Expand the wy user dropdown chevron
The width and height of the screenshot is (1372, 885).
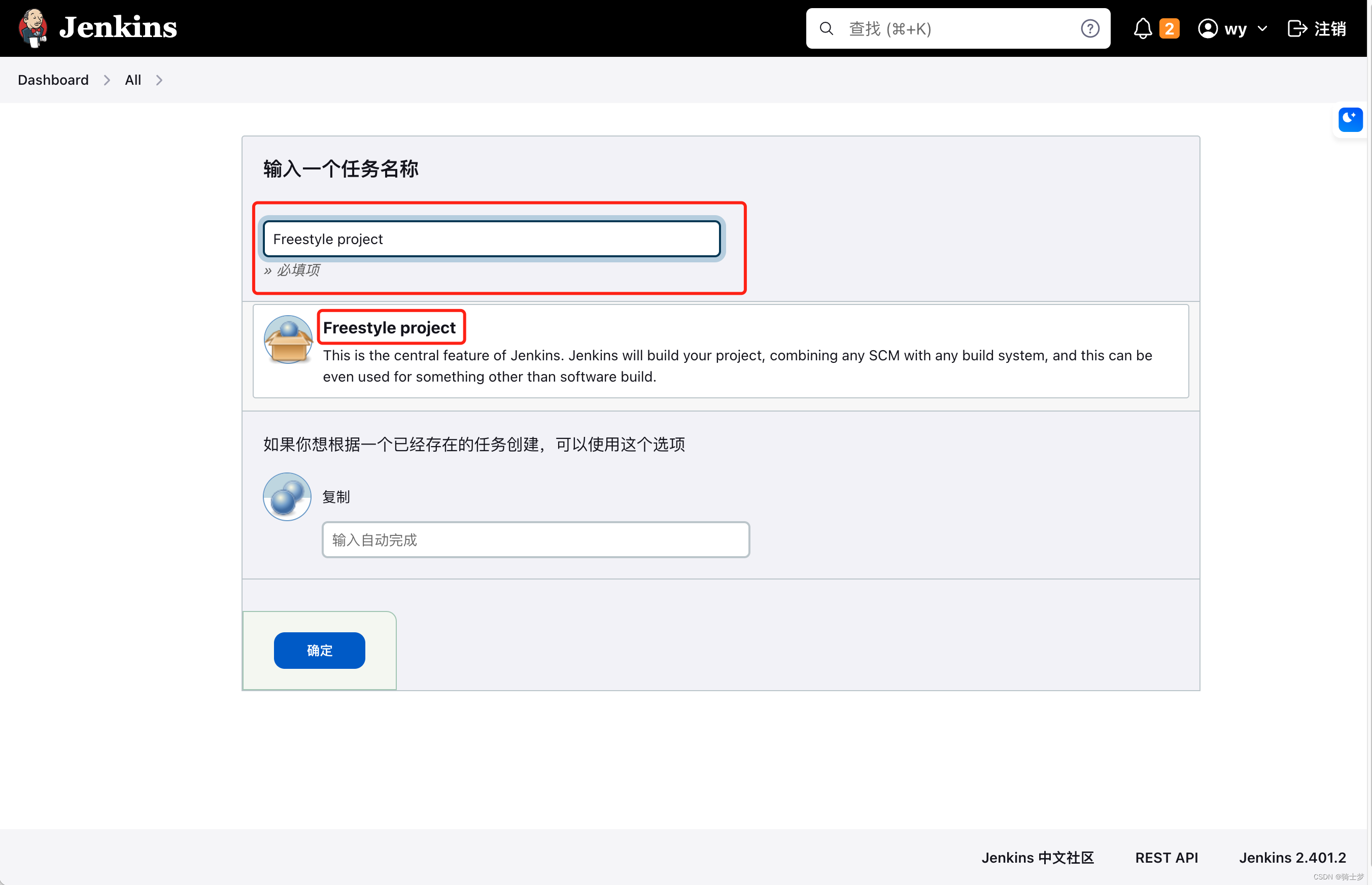pos(1262,28)
